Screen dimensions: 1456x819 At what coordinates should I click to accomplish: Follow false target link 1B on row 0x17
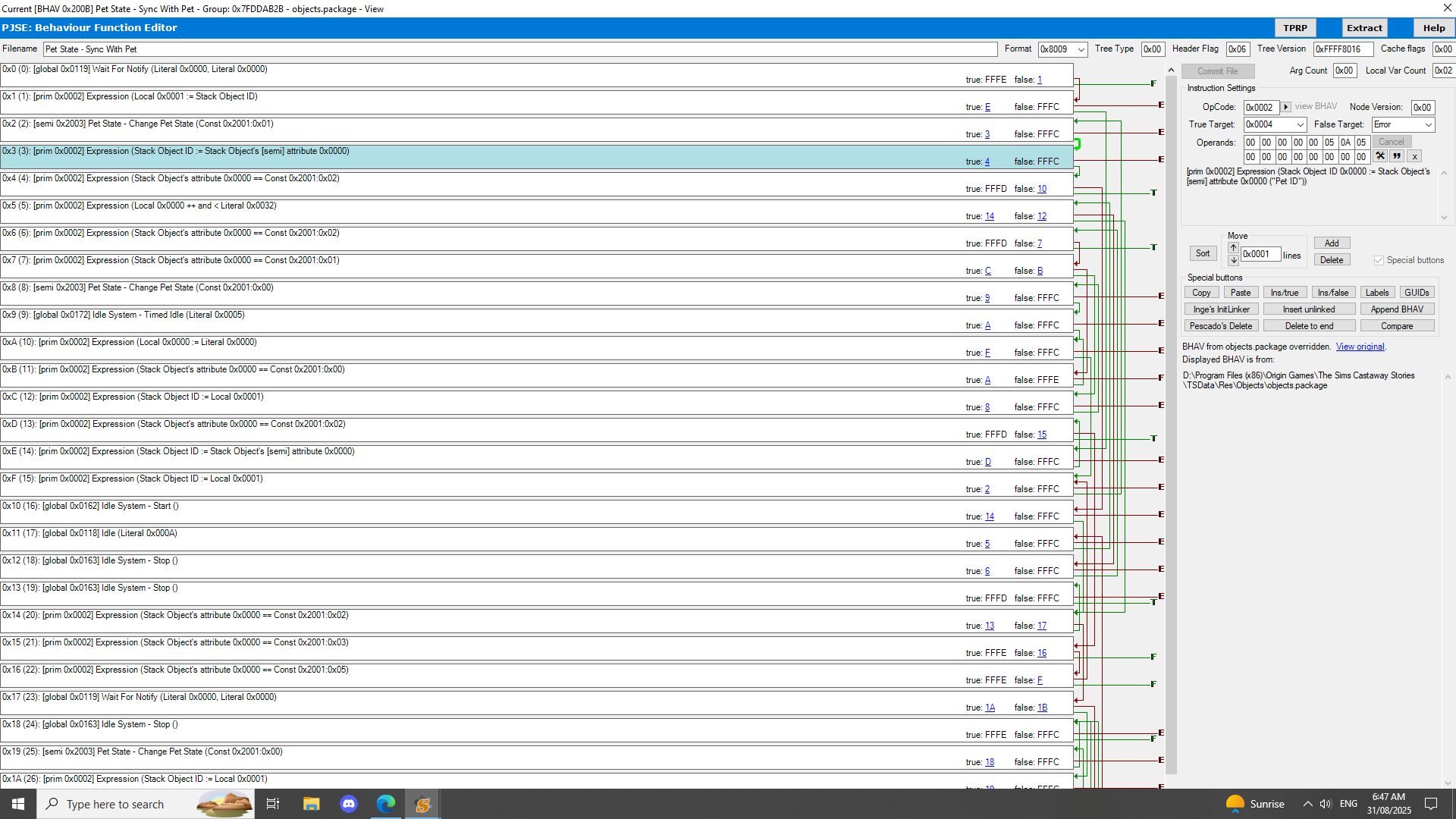click(x=1043, y=708)
